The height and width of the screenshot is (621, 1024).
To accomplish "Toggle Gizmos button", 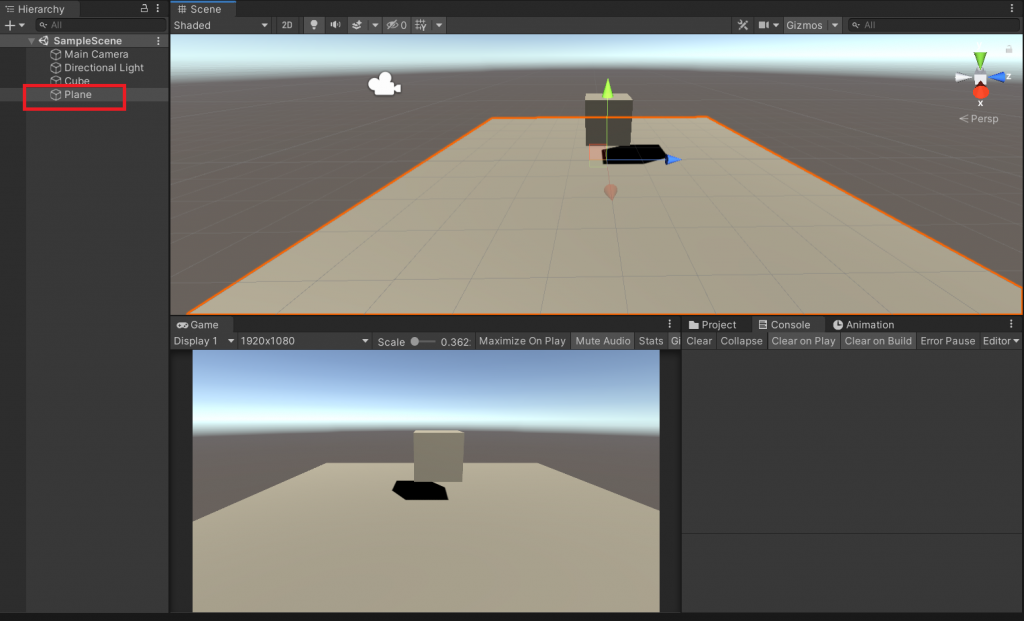I will [x=805, y=25].
